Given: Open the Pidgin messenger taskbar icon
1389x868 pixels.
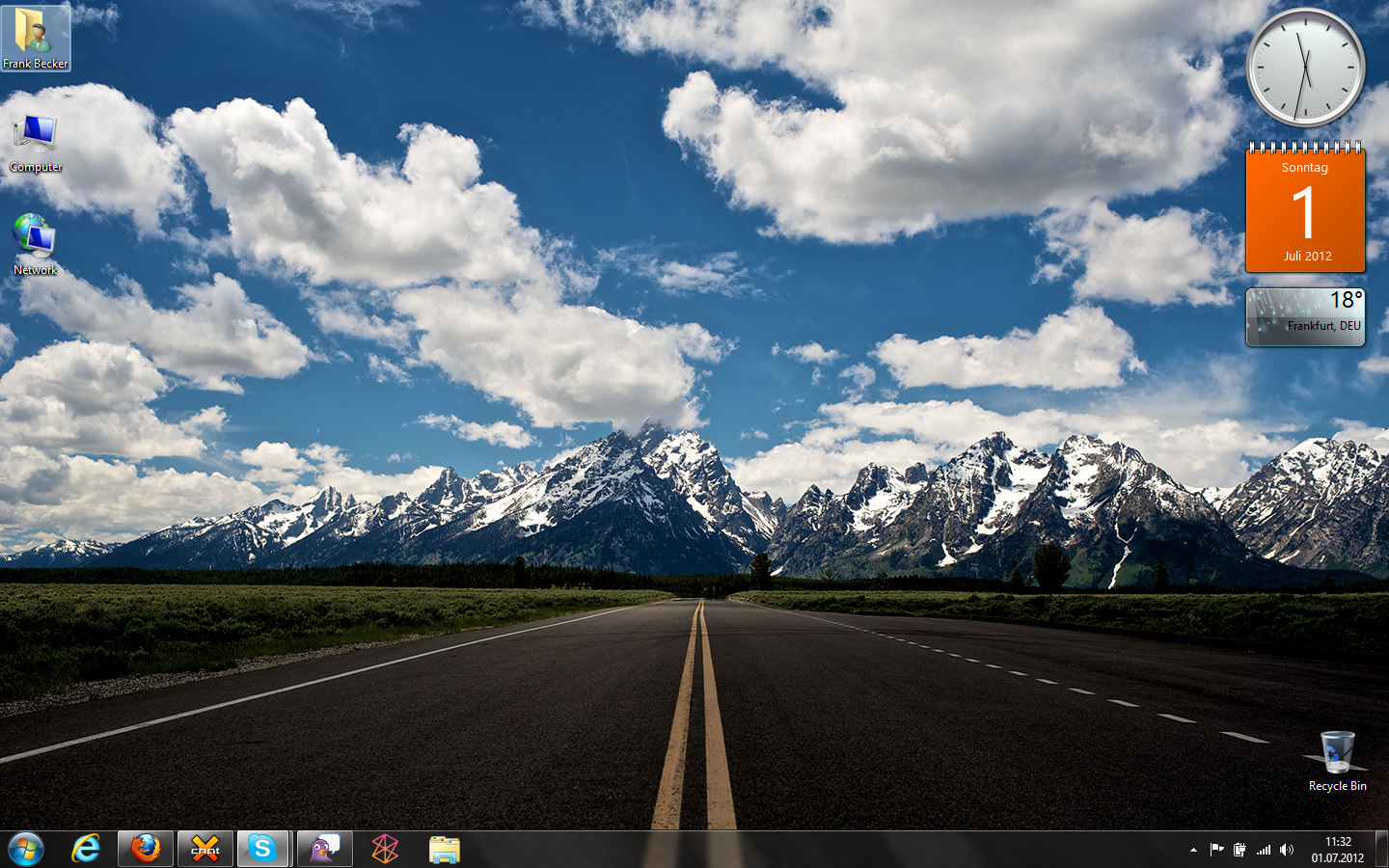Looking at the screenshot, I should (325, 849).
